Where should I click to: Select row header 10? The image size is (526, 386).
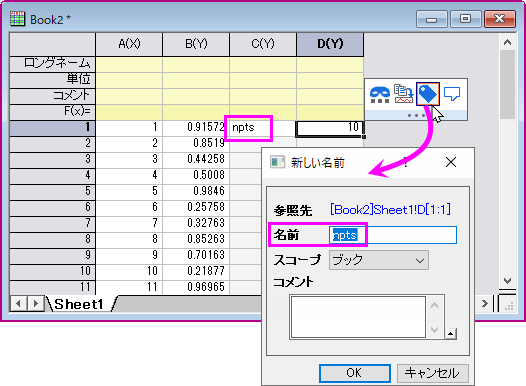53,271
